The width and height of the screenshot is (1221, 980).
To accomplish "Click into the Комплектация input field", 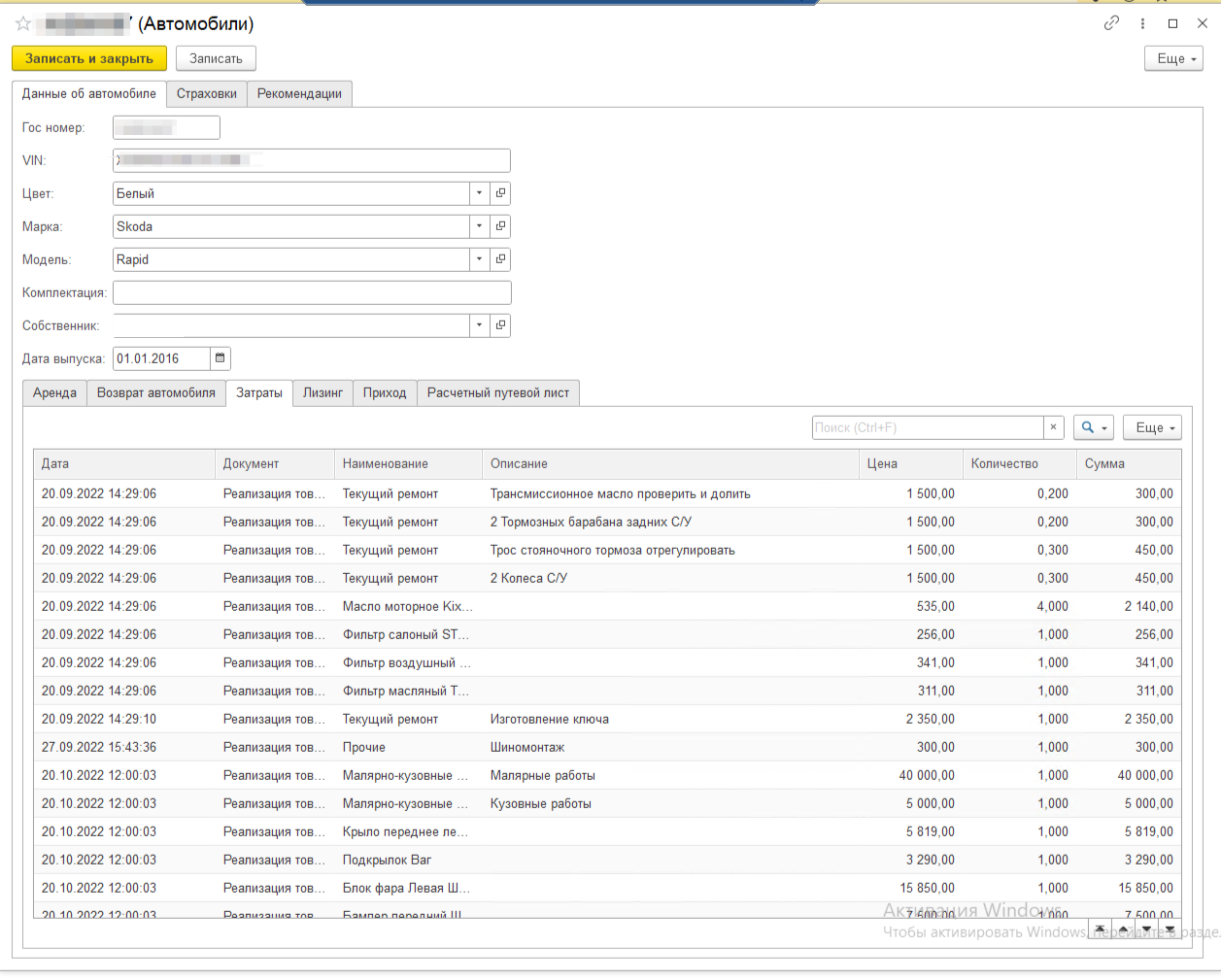I will (x=311, y=292).
